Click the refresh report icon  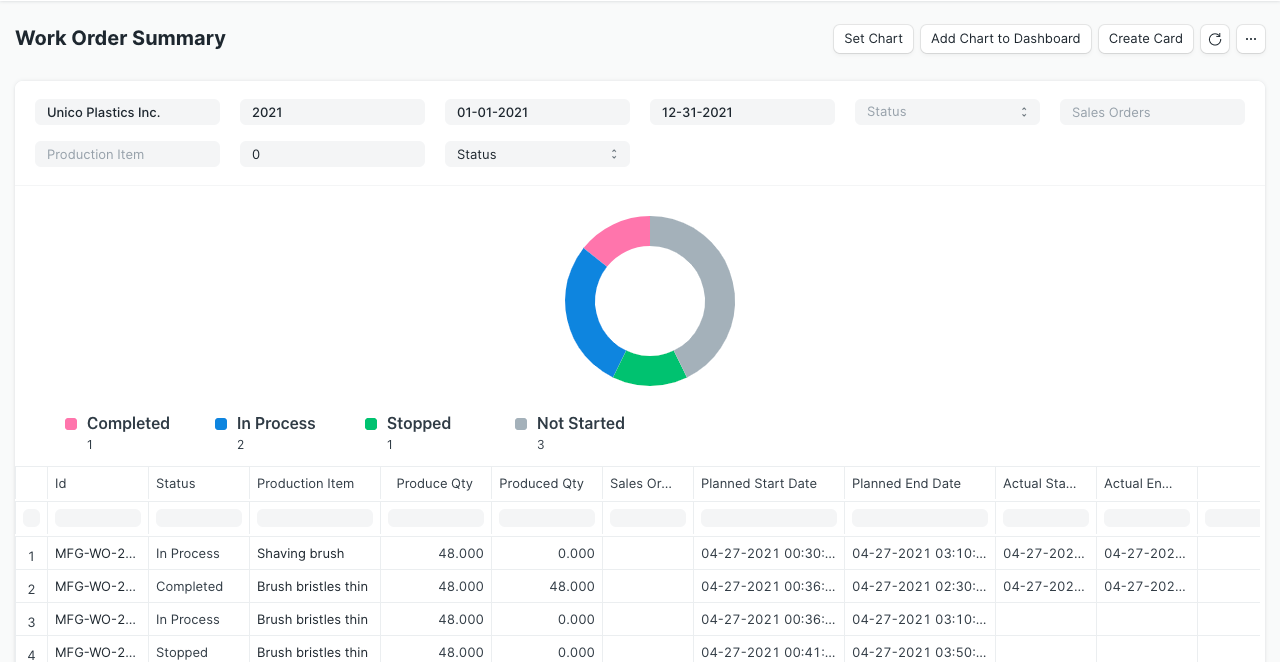(x=1215, y=39)
